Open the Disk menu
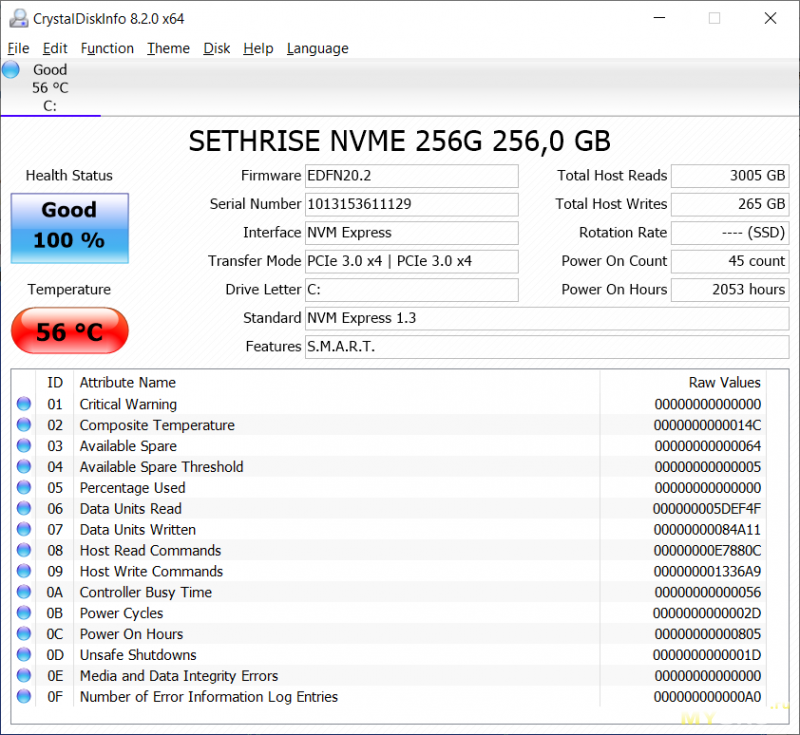The height and width of the screenshot is (735, 800). tap(216, 48)
